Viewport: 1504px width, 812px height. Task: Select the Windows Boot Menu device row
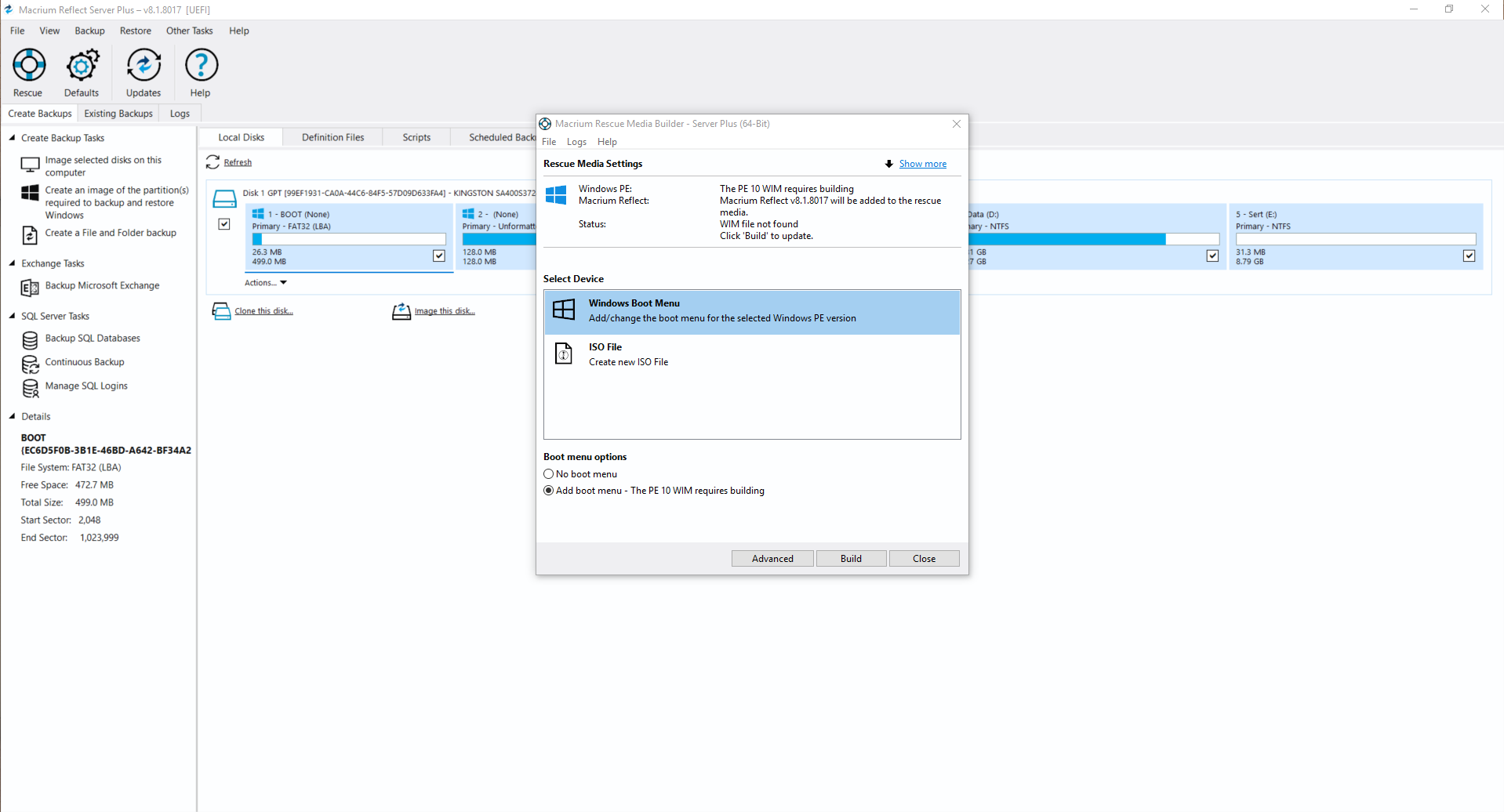point(752,312)
